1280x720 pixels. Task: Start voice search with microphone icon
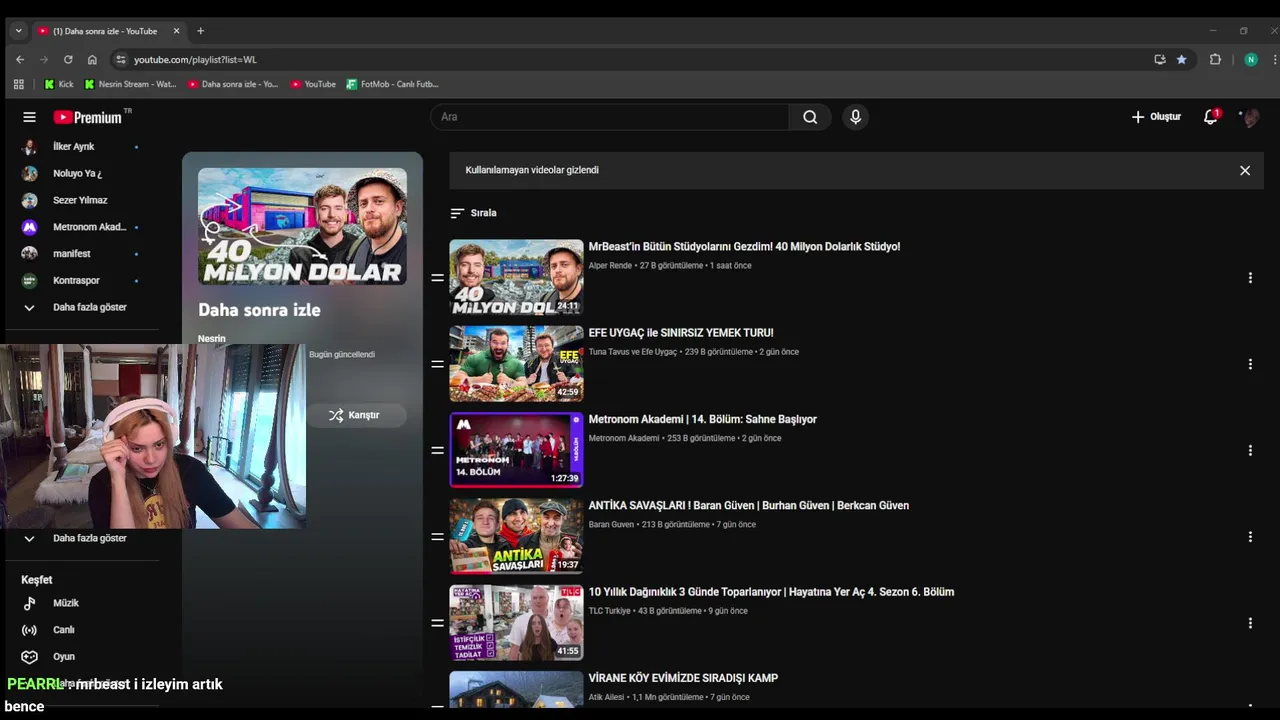(x=855, y=117)
